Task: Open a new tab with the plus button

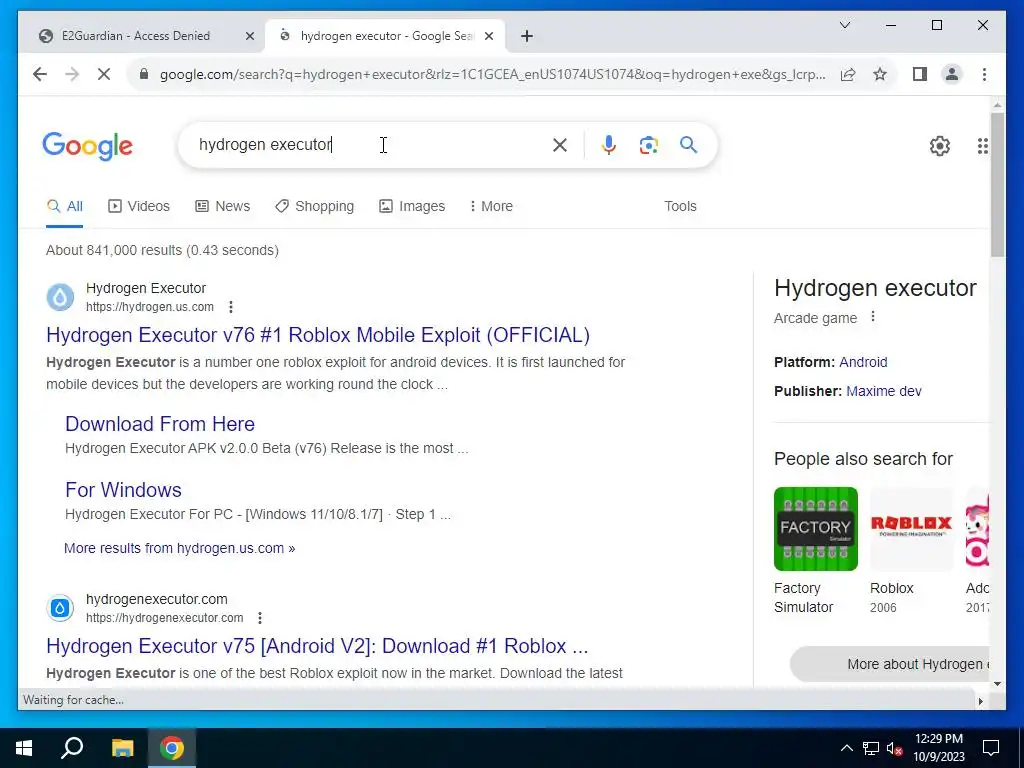Action: [x=527, y=36]
